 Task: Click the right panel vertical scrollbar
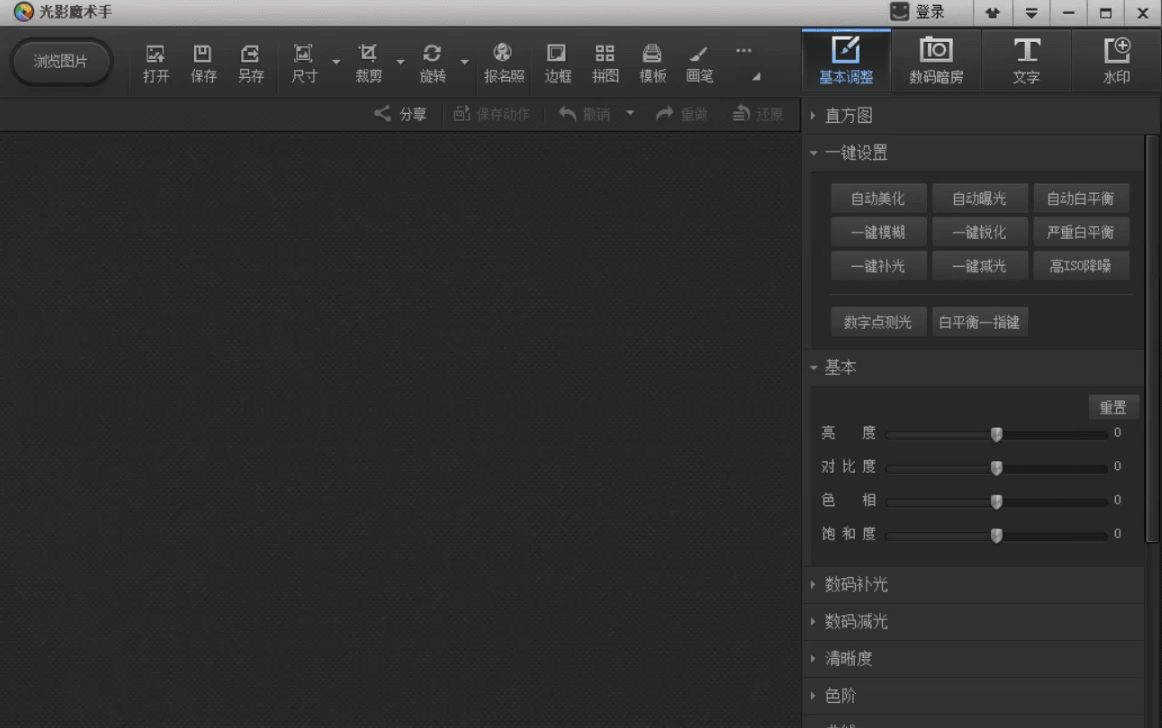tap(1152, 339)
